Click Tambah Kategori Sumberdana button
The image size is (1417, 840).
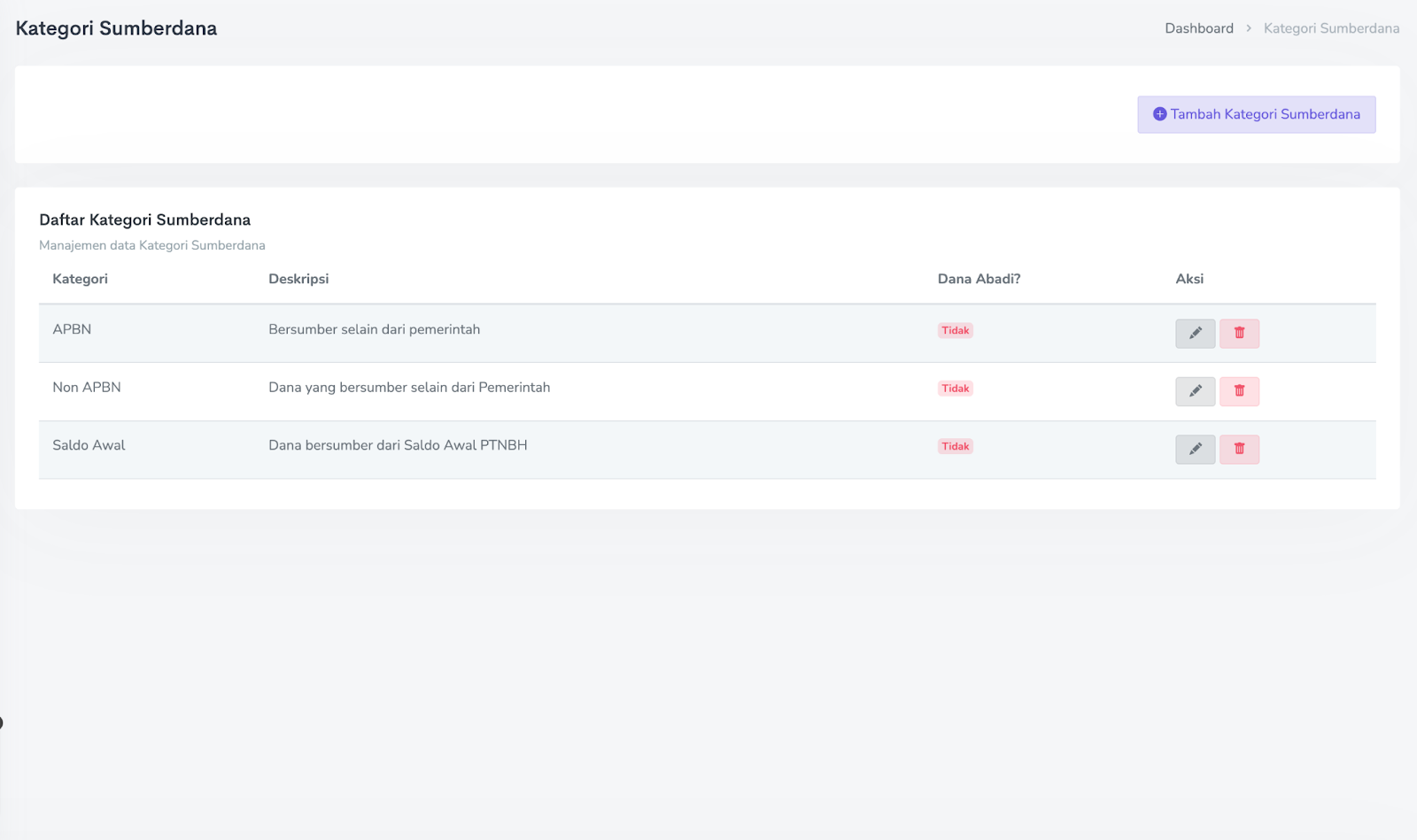coord(1256,115)
